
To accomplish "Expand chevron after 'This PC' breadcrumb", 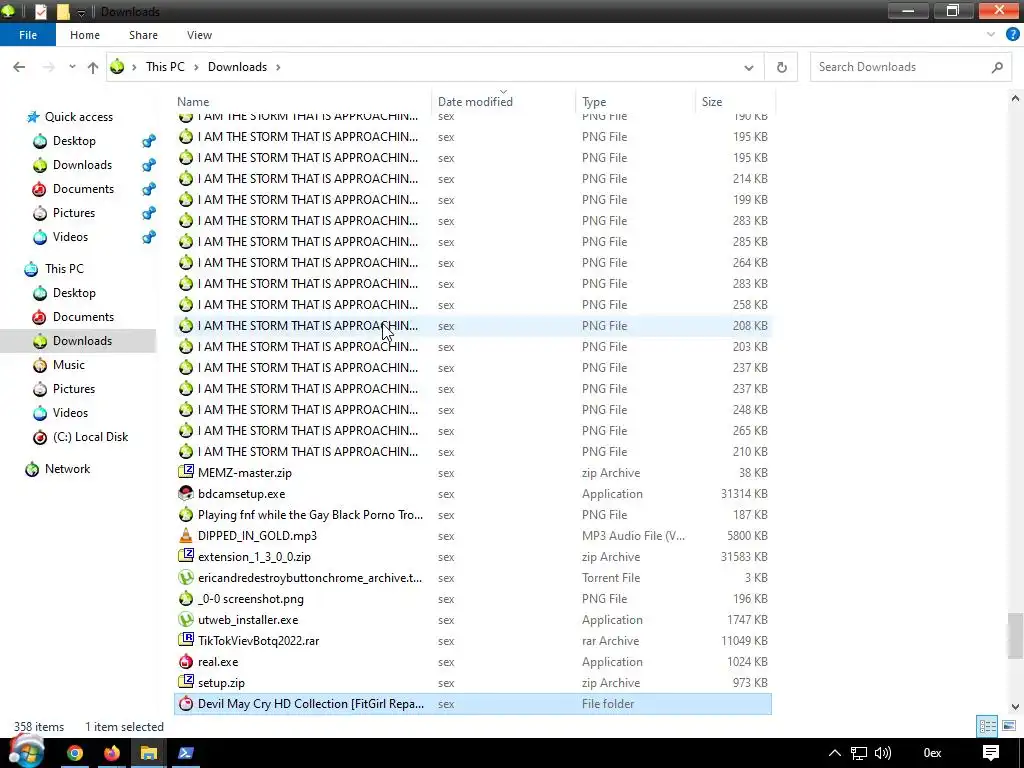I will tap(196, 67).
